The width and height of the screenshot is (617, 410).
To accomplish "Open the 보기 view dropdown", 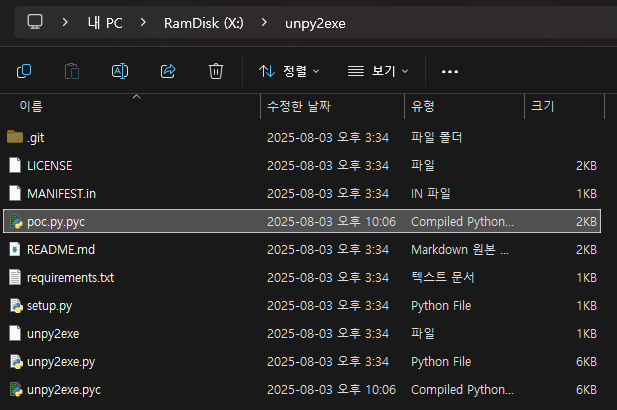I will pyautogui.click(x=378, y=71).
